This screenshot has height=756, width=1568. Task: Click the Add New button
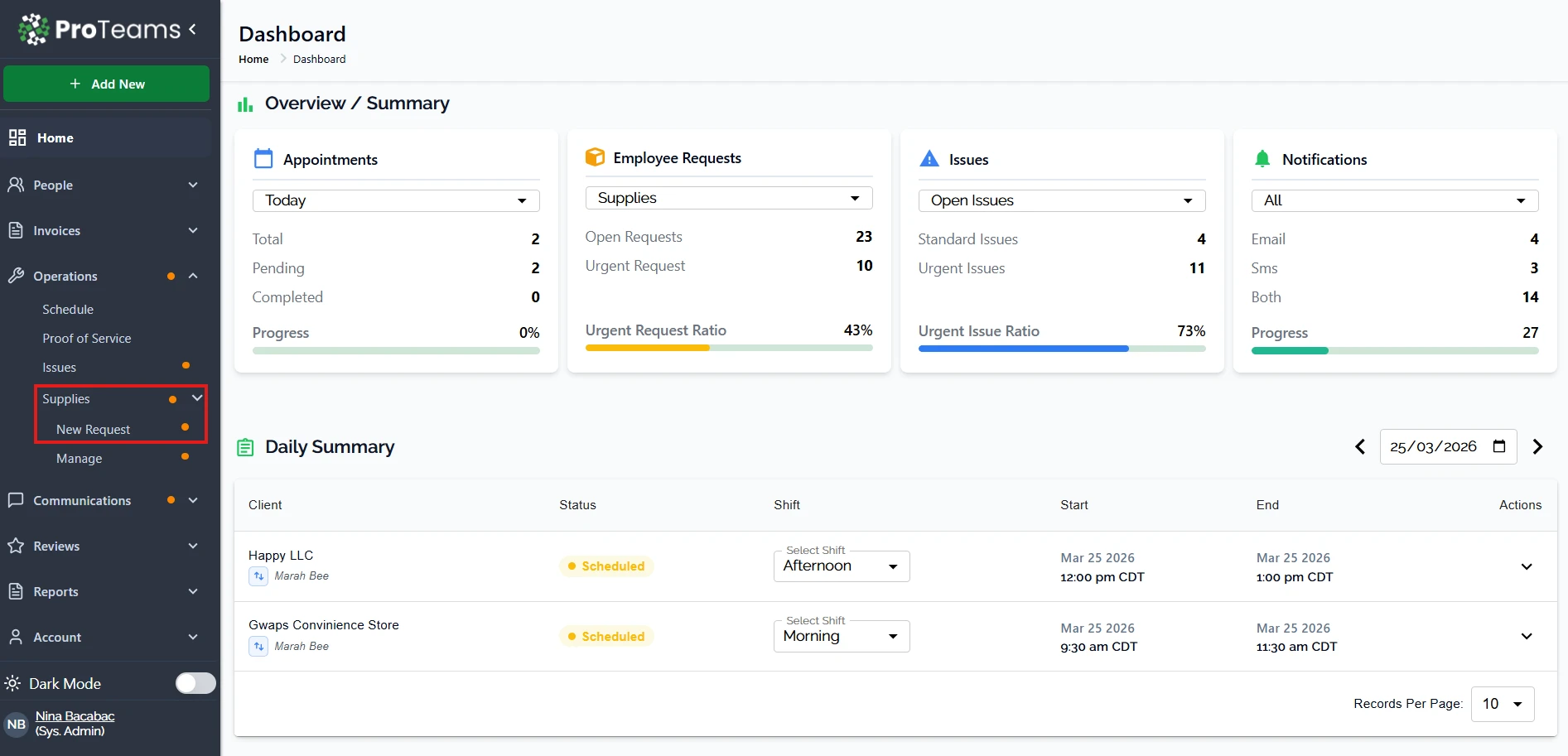click(x=106, y=84)
